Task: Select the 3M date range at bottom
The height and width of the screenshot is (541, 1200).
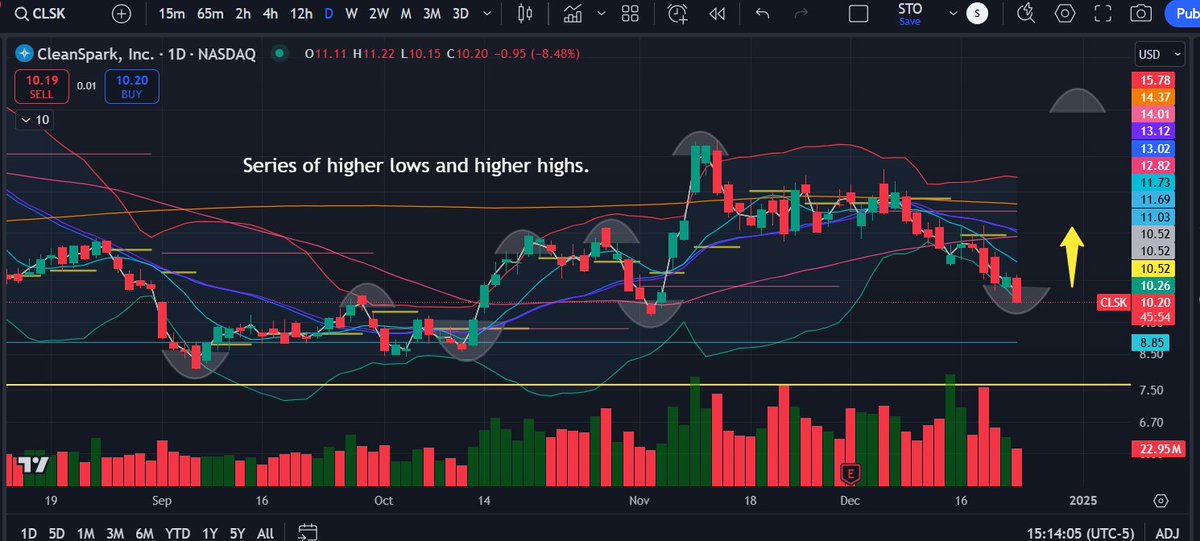Action: point(115,533)
